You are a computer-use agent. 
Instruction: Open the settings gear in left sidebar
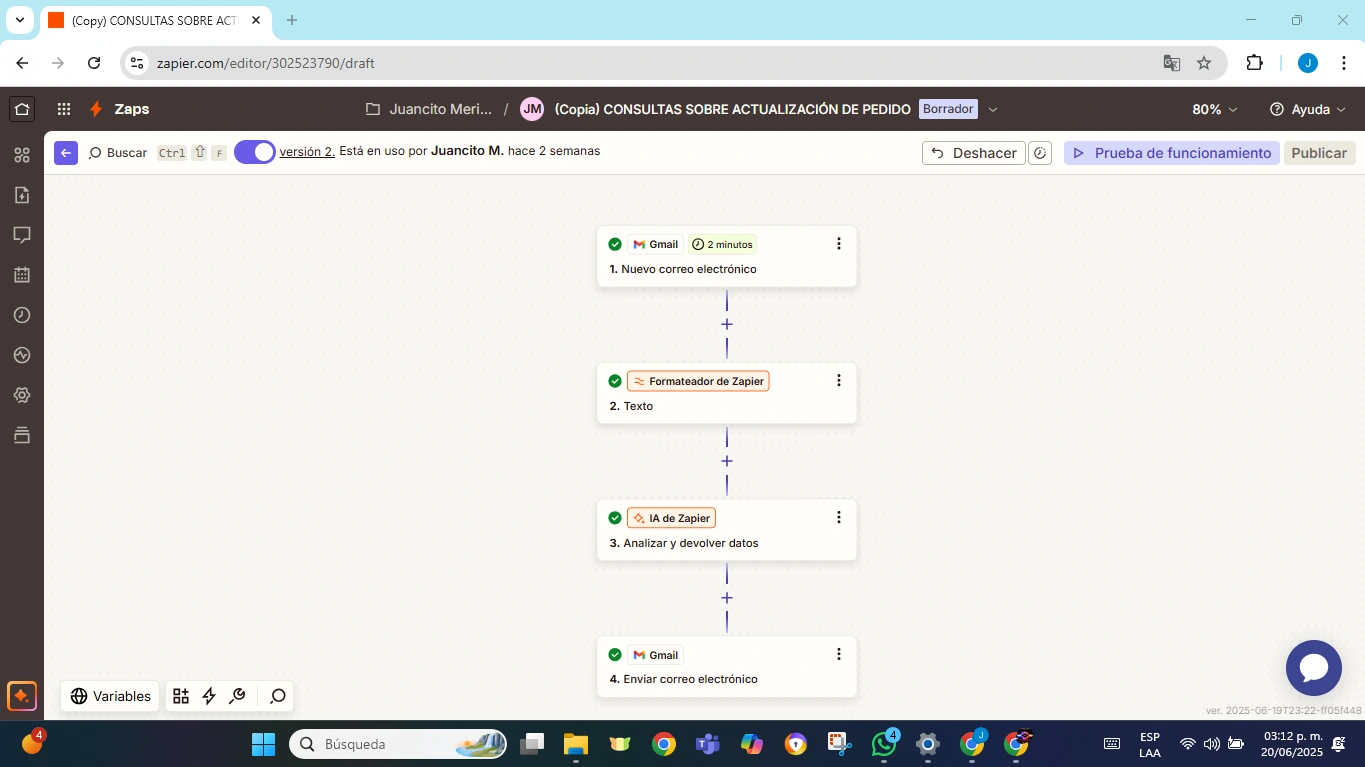tap(22, 395)
